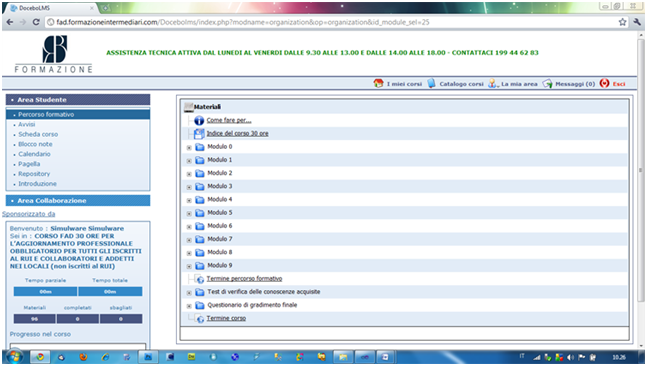Expand the Modulo 2 tree node
Screen dimensions: 647x366
[189, 174]
